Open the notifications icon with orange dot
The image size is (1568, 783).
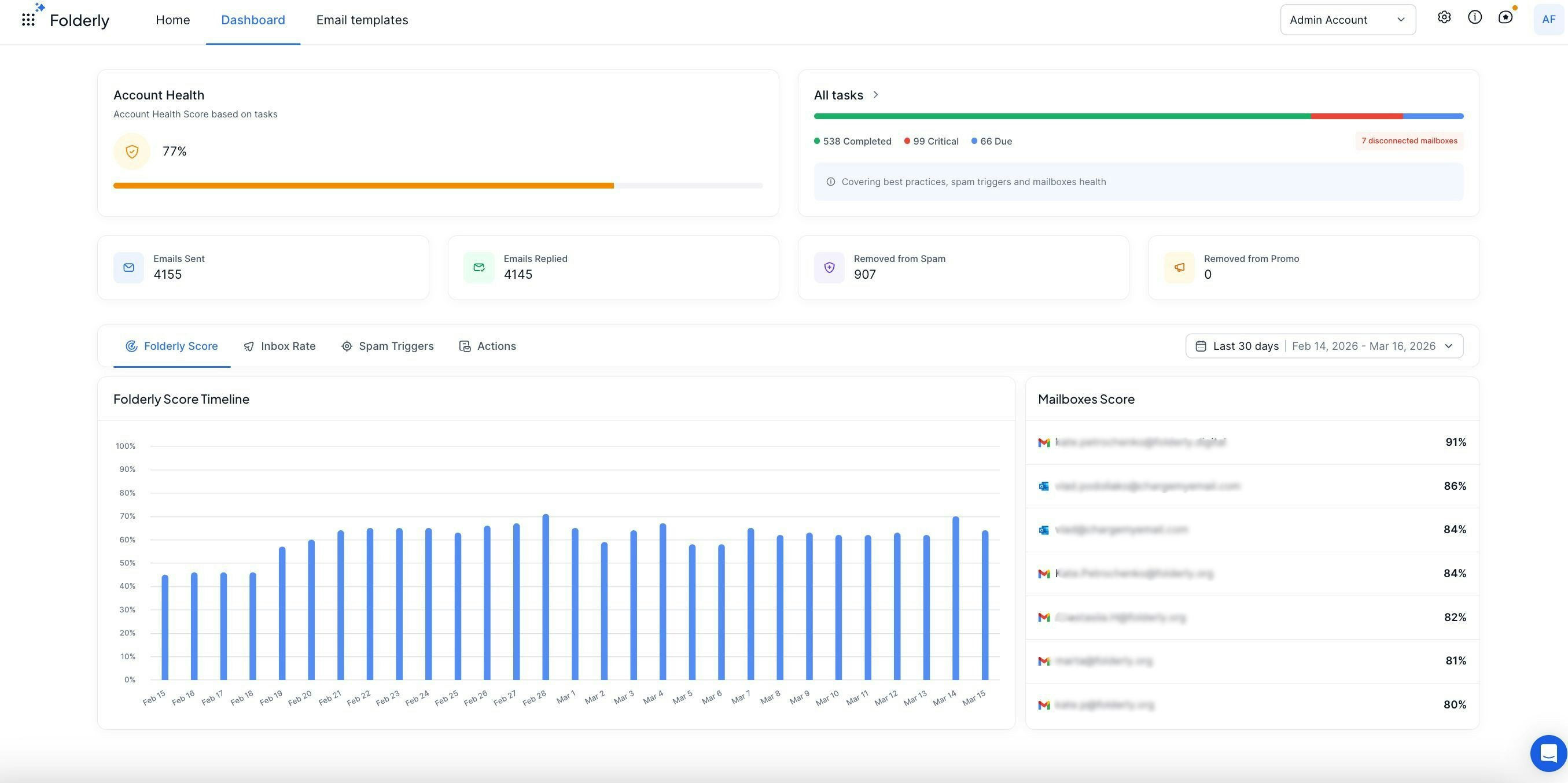[1506, 18]
